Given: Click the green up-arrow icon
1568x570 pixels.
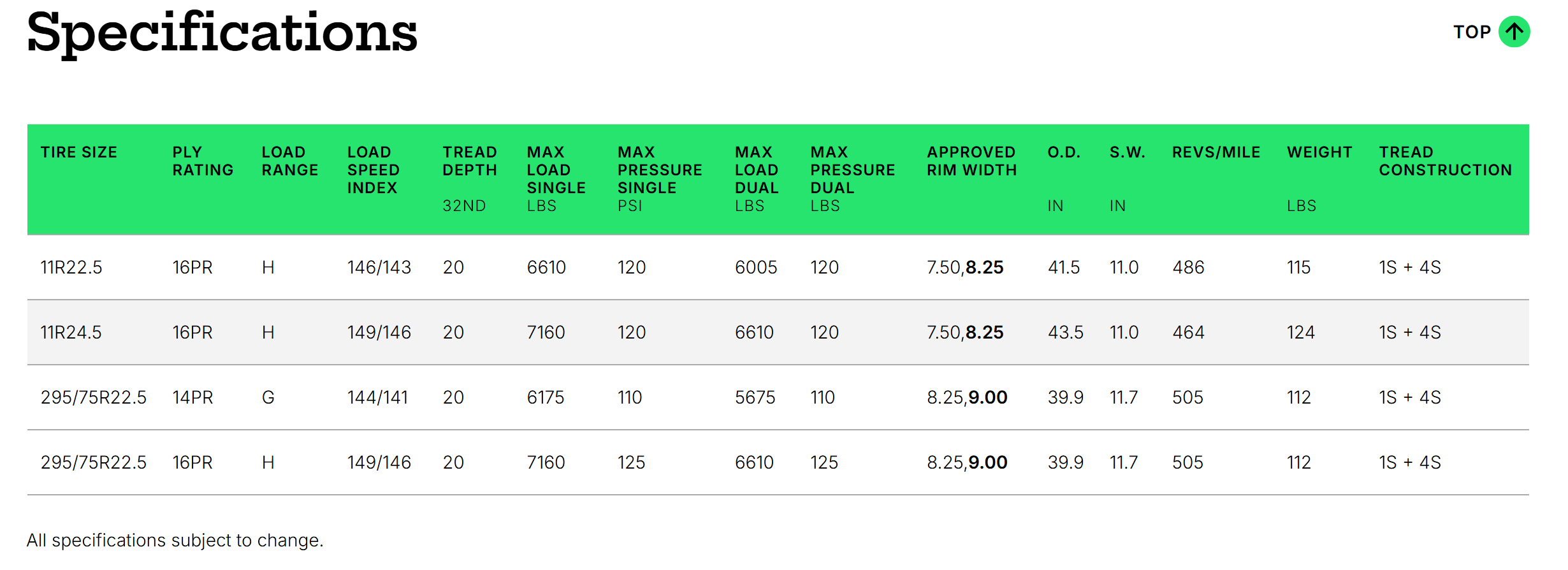Looking at the screenshot, I should tap(1514, 32).
